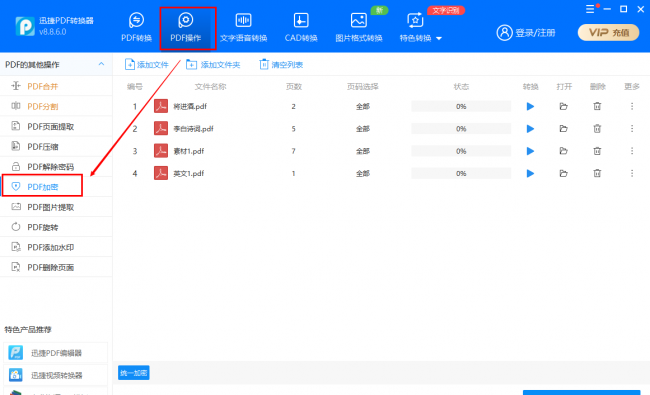Open more options for 将进酒.pdf
The width and height of the screenshot is (650, 395).
pyautogui.click(x=632, y=107)
